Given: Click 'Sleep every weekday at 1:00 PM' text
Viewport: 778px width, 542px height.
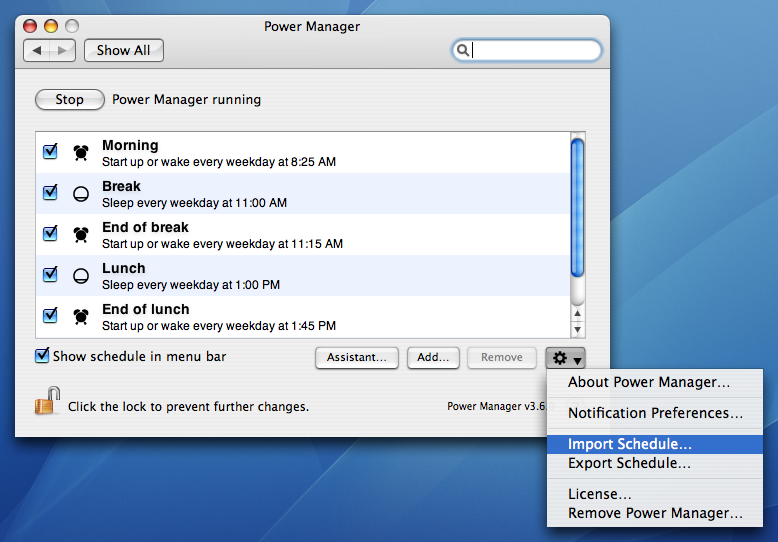Looking at the screenshot, I should click(191, 285).
